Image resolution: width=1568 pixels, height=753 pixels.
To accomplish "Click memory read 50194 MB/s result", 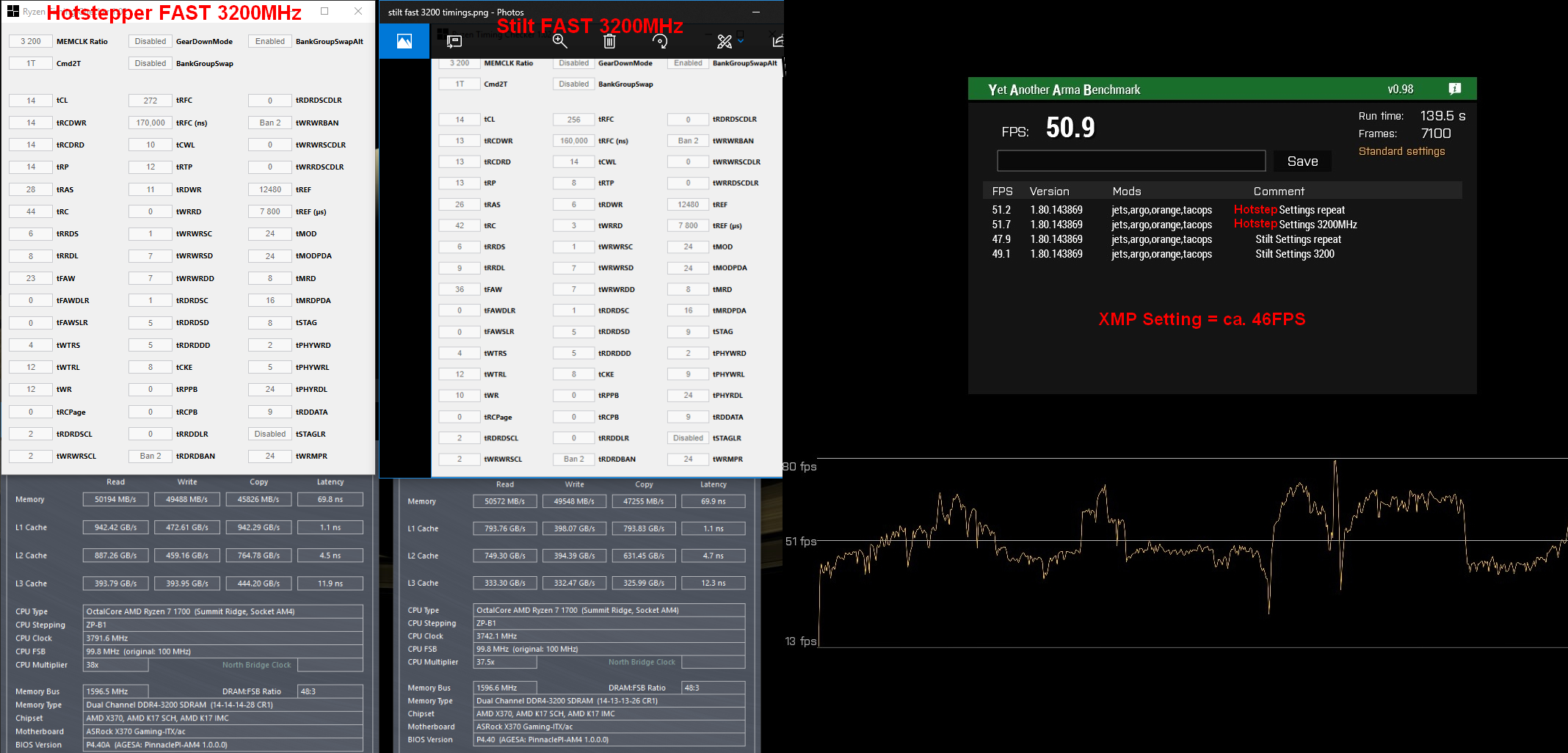I will pos(116,499).
